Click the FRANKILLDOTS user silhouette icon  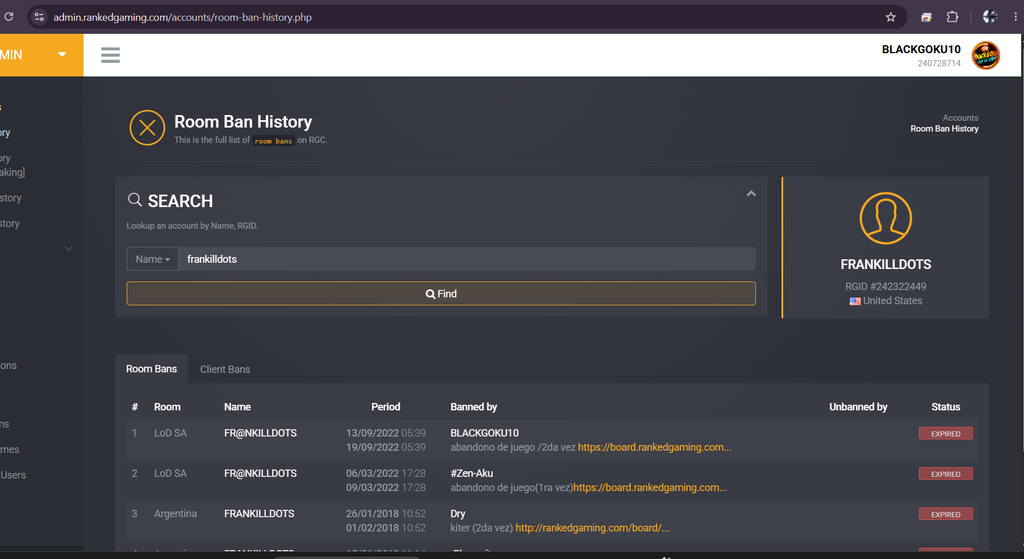(886, 218)
